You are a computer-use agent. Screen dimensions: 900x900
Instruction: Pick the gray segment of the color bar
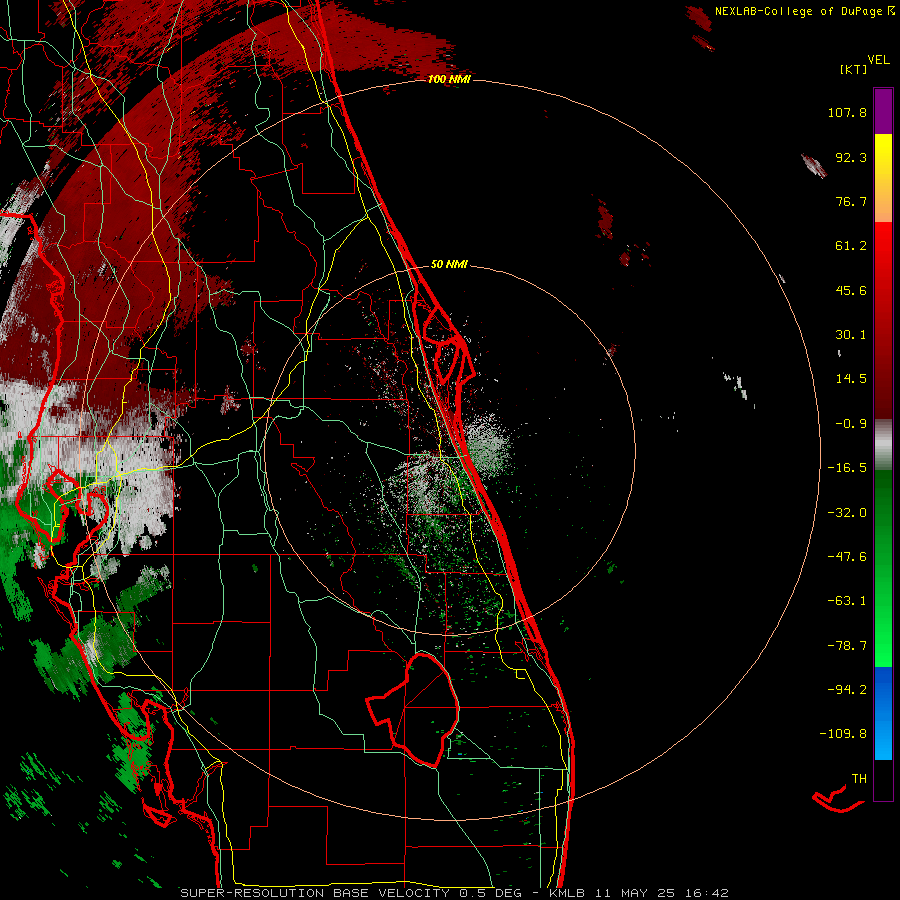(883, 445)
